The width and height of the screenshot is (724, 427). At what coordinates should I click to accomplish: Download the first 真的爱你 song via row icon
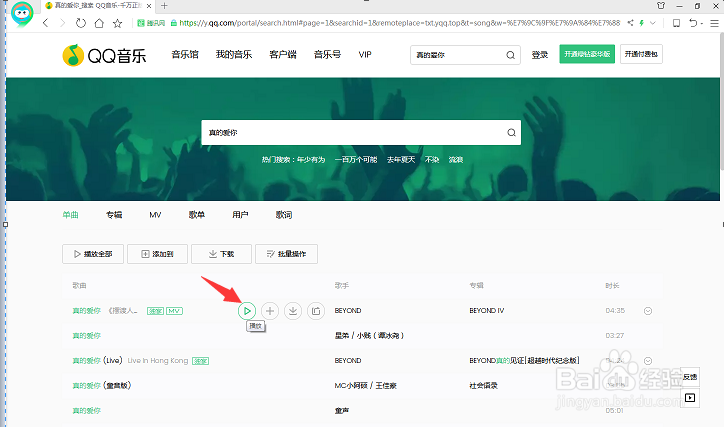coord(293,311)
